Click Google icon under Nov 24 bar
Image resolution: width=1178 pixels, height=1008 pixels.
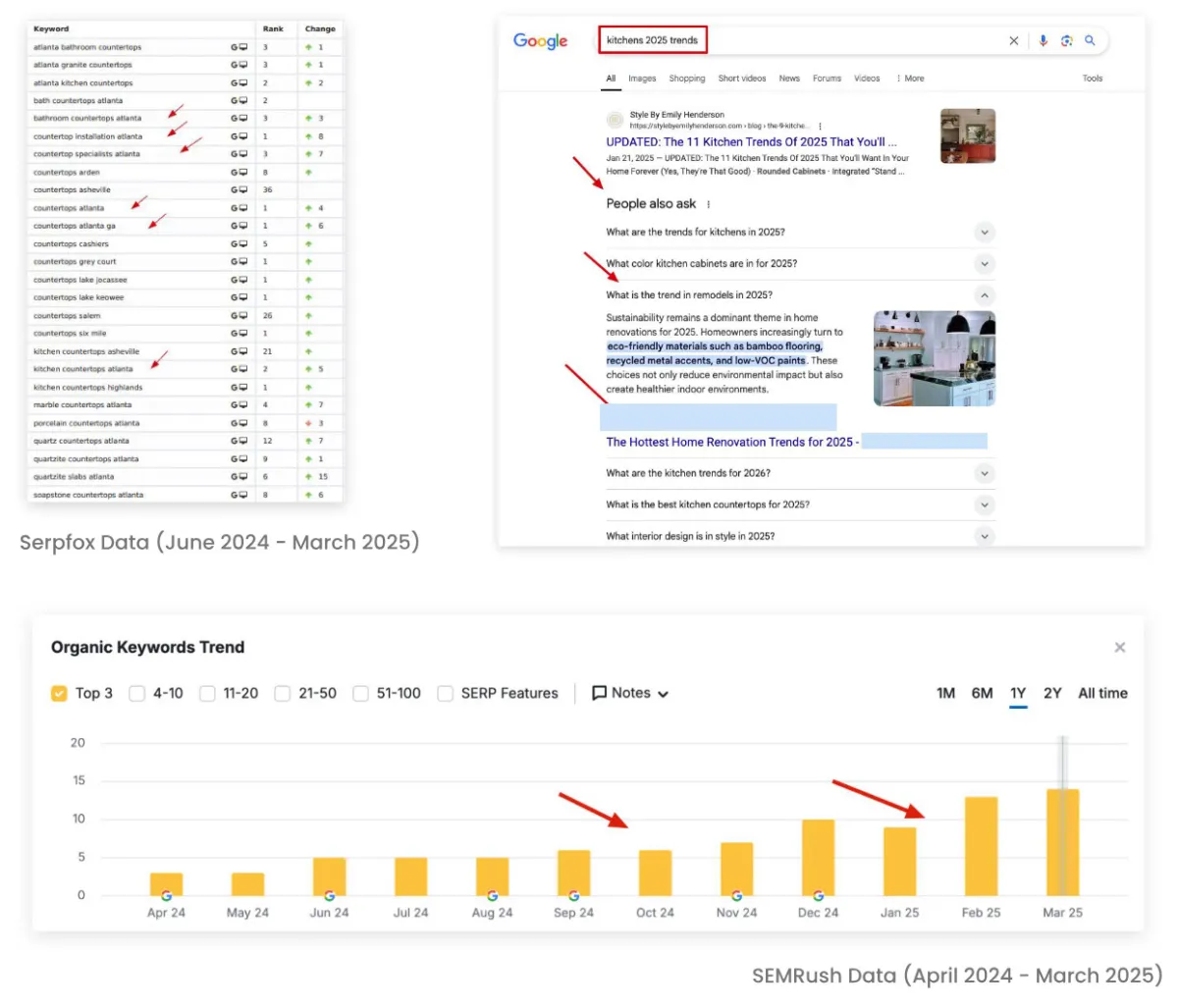[736, 896]
